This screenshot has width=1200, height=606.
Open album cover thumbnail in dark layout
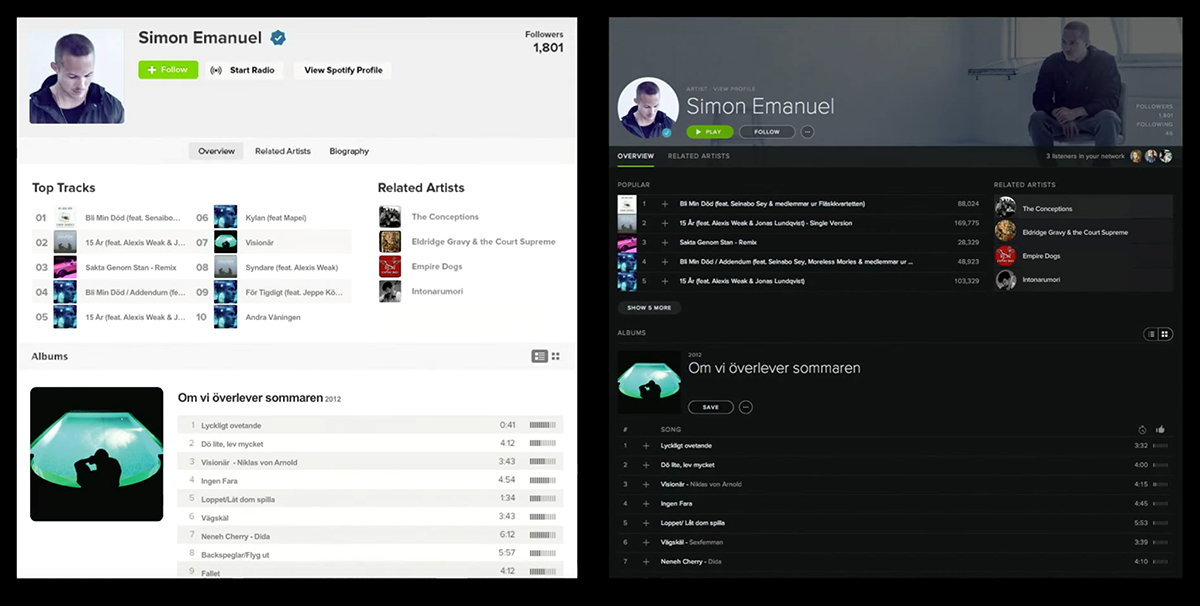pyautogui.click(x=650, y=382)
